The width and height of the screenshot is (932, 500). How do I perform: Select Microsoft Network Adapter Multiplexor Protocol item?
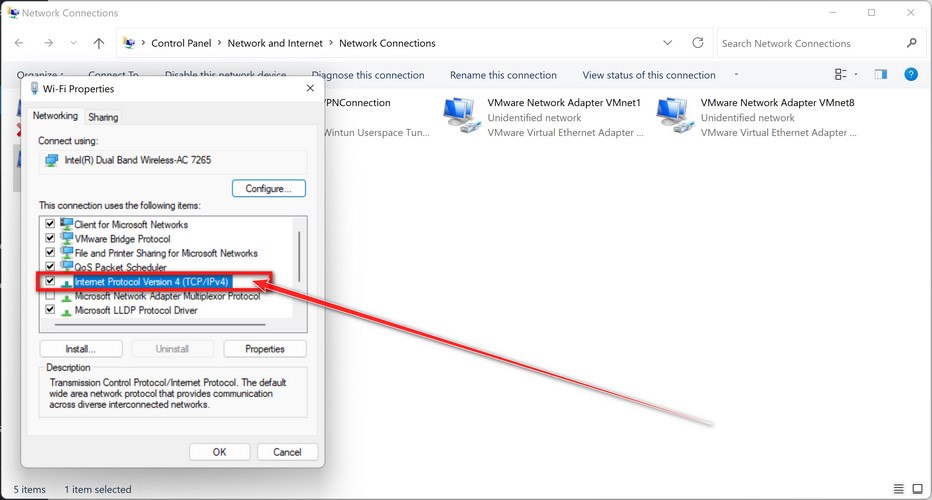(167, 296)
